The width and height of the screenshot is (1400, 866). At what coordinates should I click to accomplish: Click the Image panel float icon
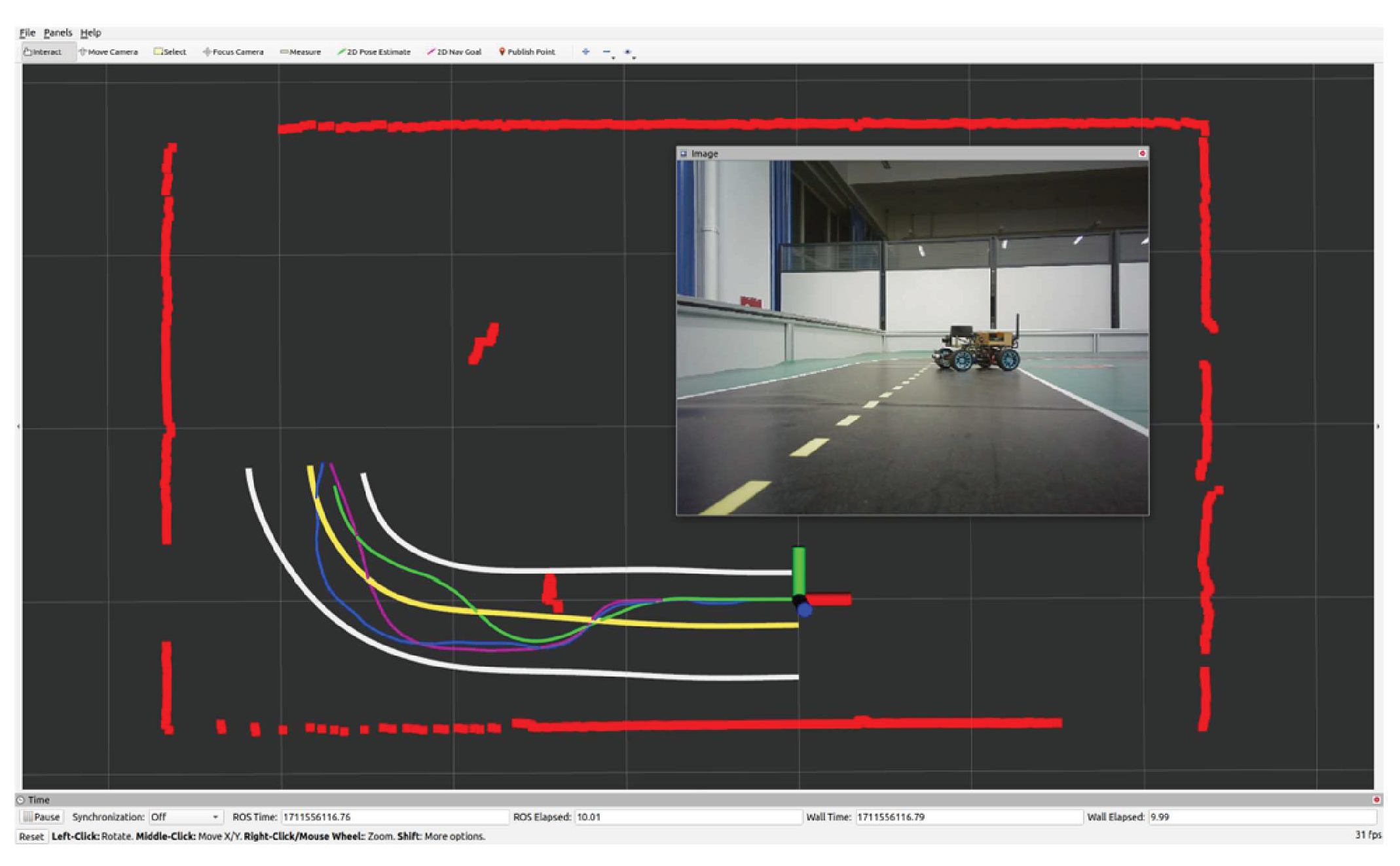683,154
